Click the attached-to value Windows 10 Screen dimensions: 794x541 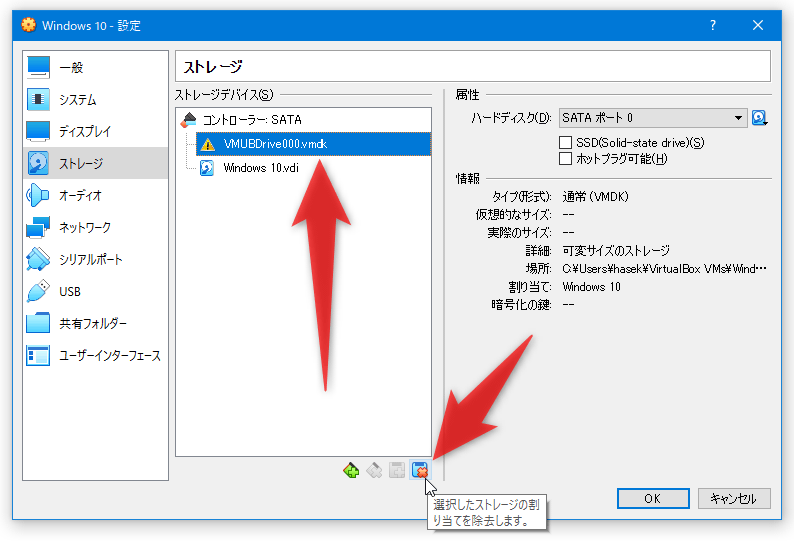[x=591, y=287]
